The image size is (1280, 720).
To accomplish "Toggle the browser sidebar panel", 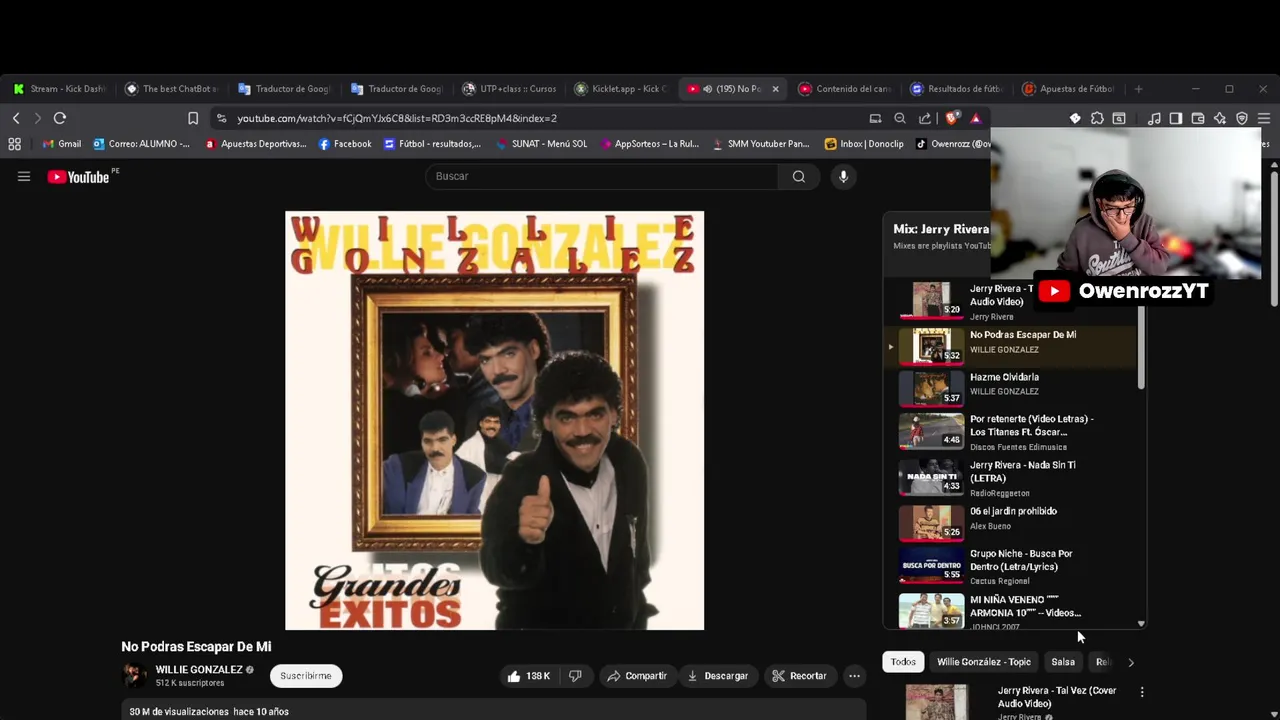I will coord(1176,118).
